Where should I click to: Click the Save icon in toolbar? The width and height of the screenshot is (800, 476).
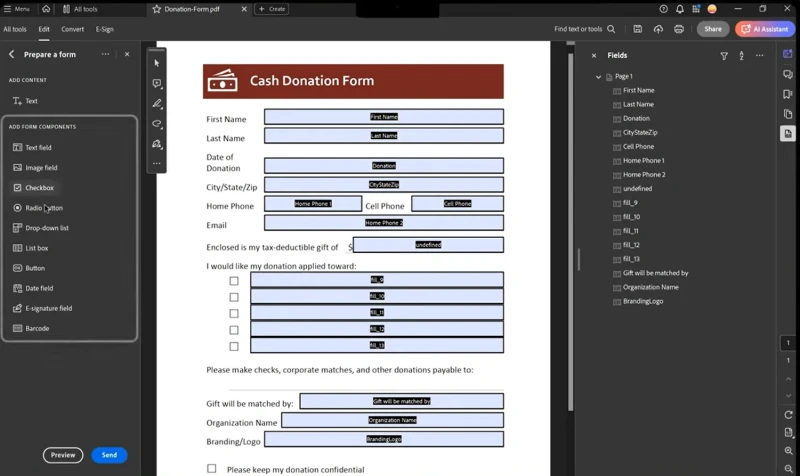(638, 29)
